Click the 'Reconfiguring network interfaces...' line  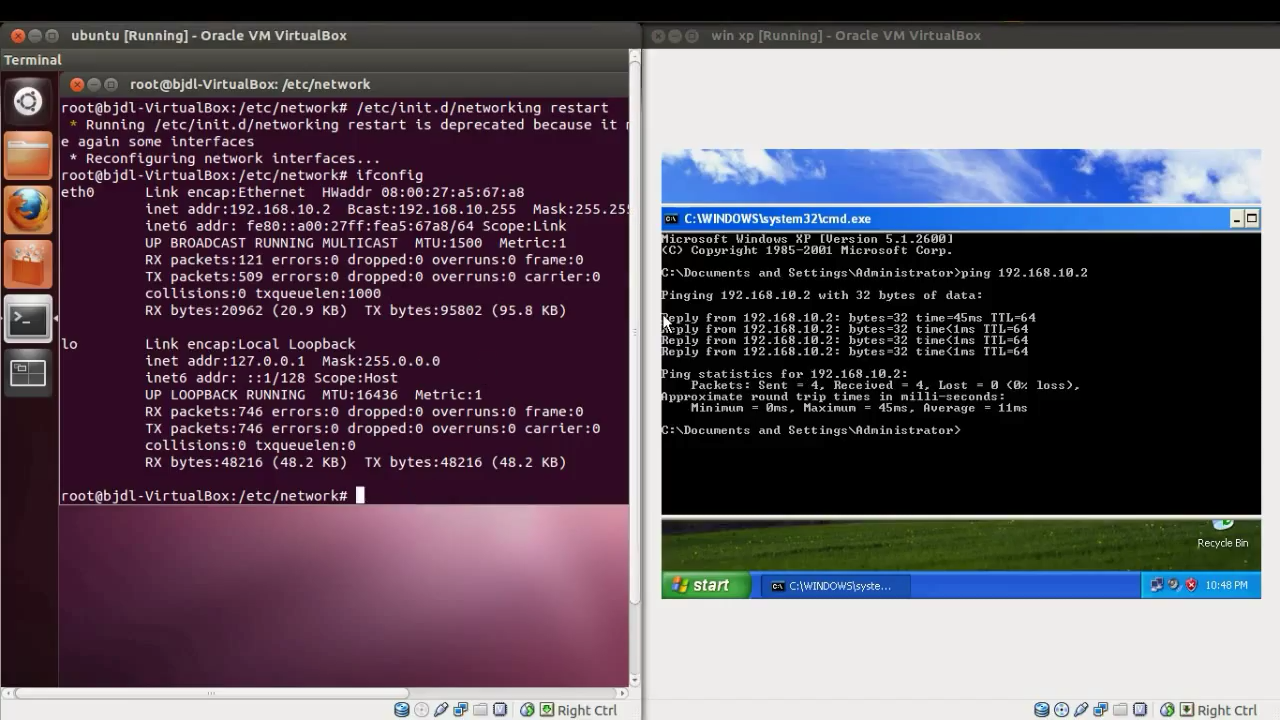pos(225,158)
